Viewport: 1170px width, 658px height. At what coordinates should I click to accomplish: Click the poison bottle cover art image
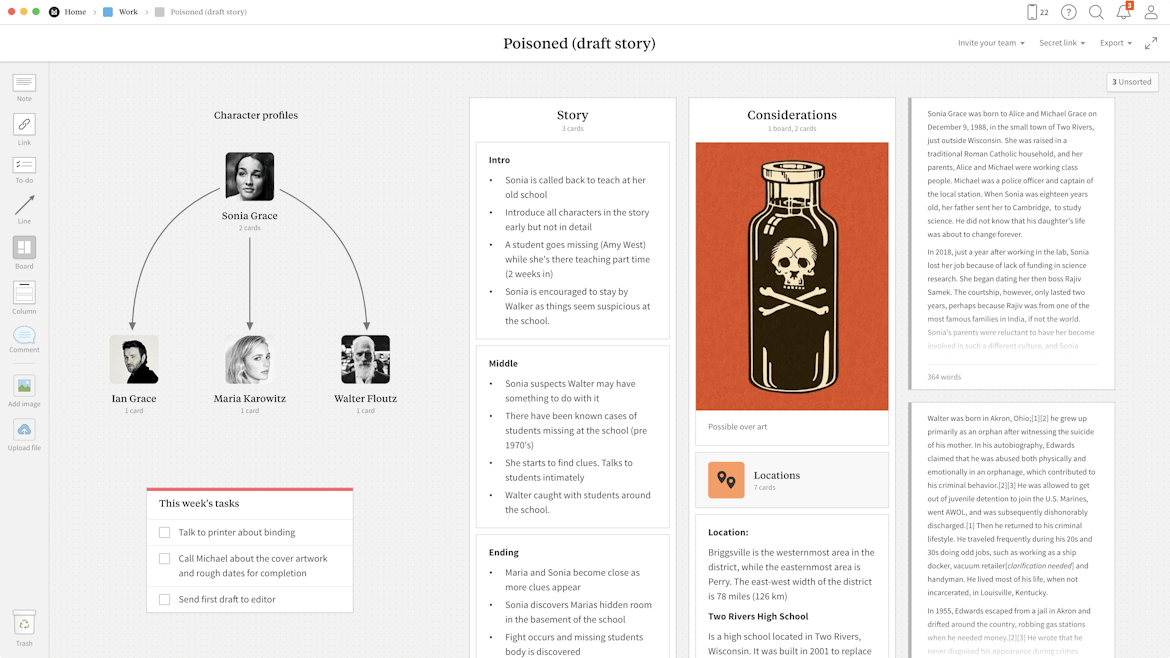tap(791, 276)
